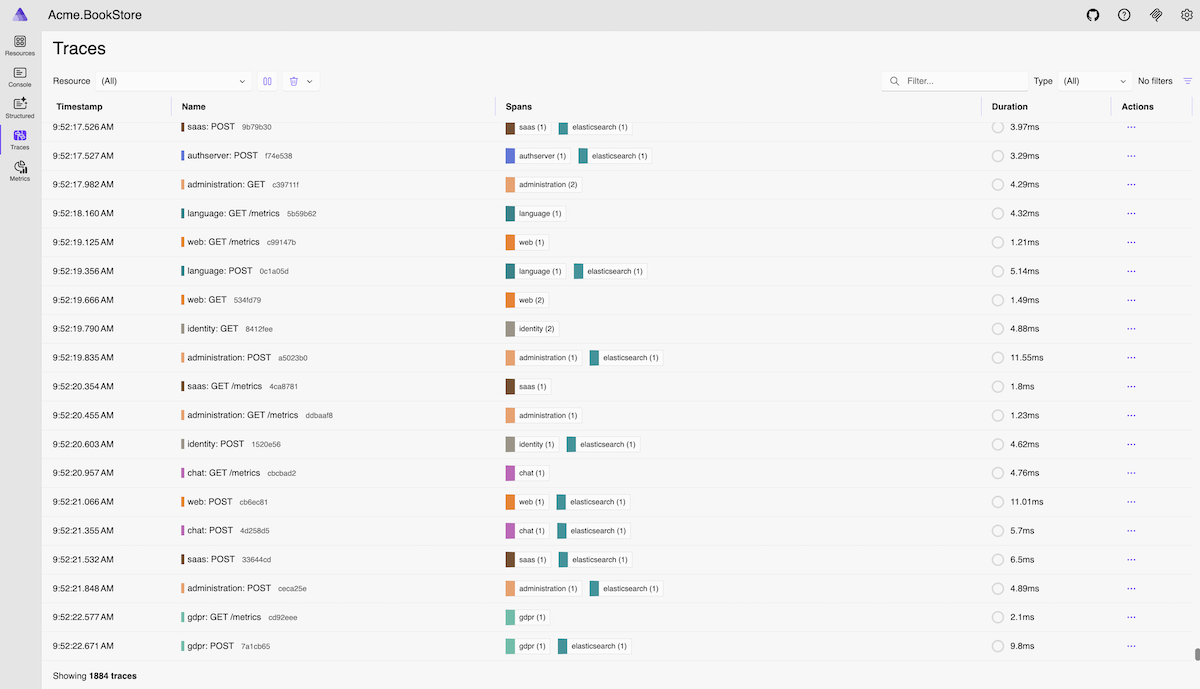Open actions for the identity: GET trace
Viewport: 1200px width, 689px height.
tap(1131, 328)
